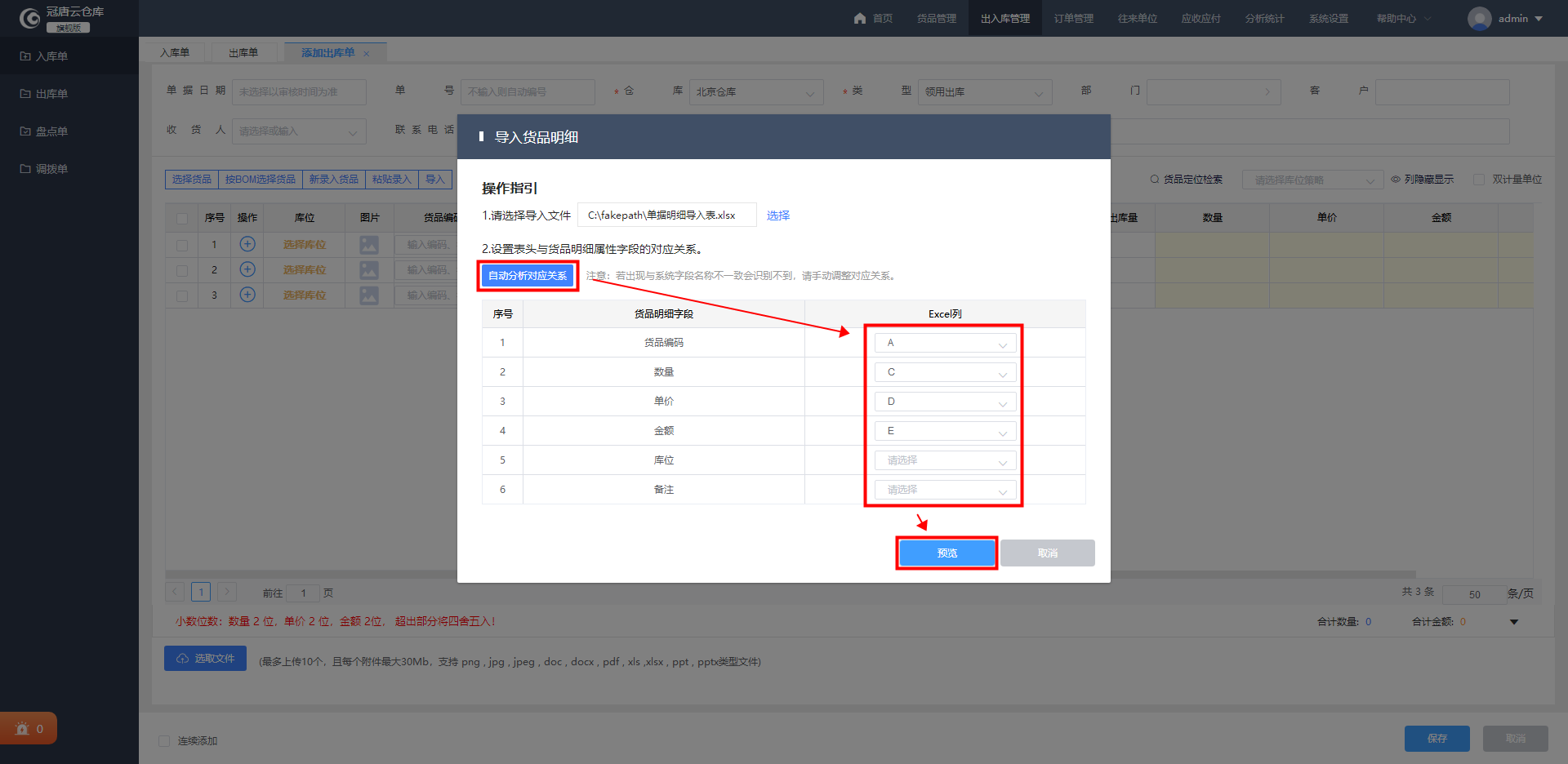Click the 选择货品 button

[192, 180]
